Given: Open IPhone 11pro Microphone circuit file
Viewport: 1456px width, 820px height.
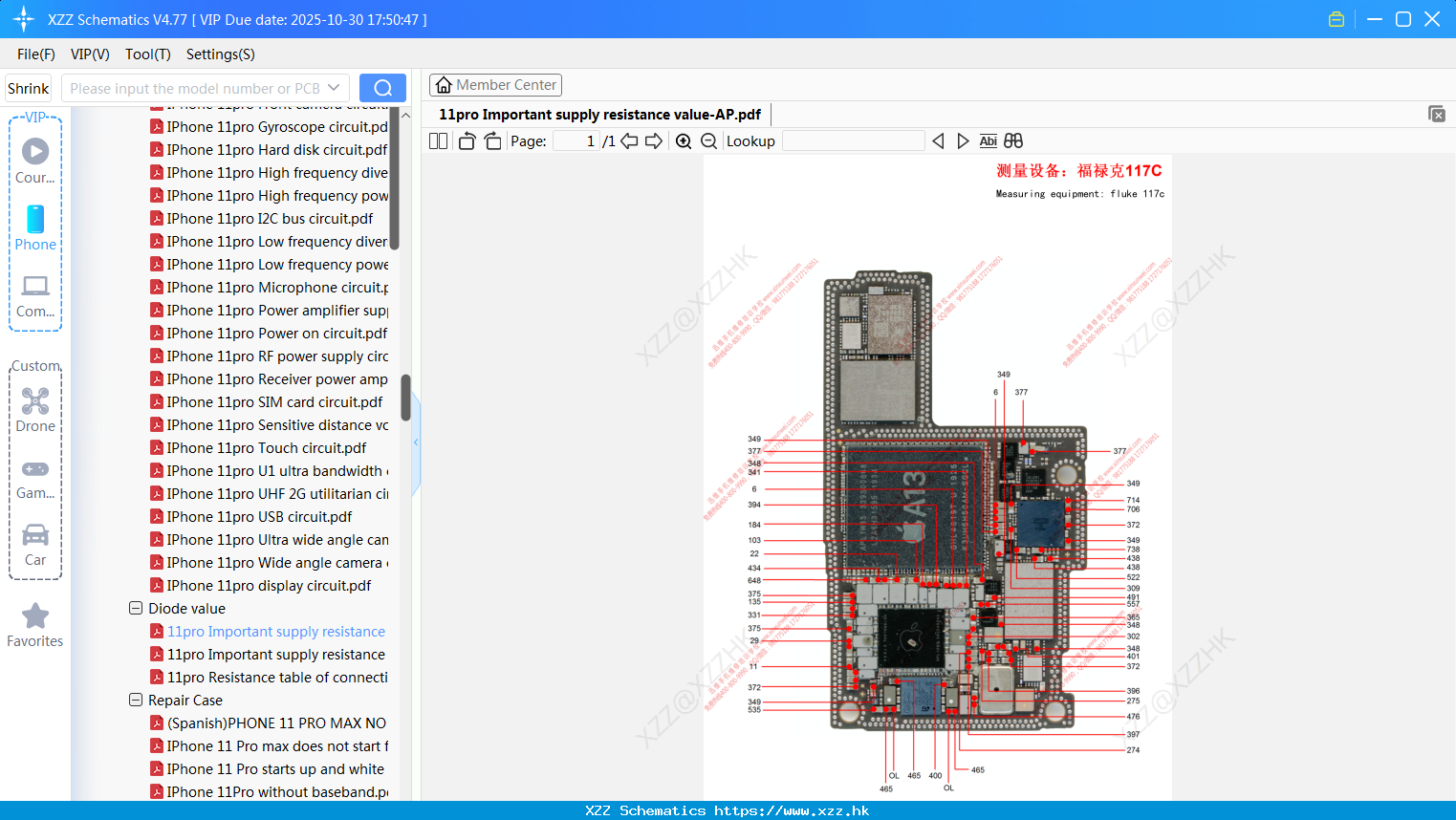Looking at the screenshot, I should [269, 287].
